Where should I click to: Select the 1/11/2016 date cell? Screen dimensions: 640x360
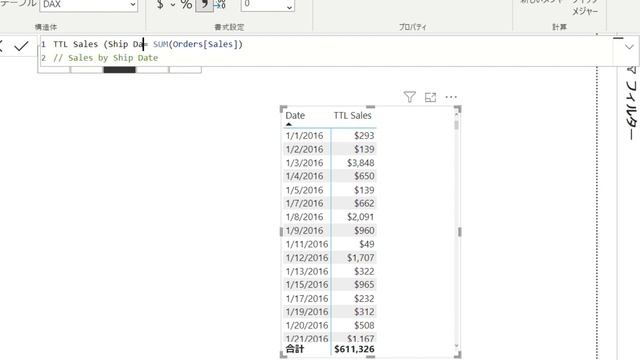point(307,244)
